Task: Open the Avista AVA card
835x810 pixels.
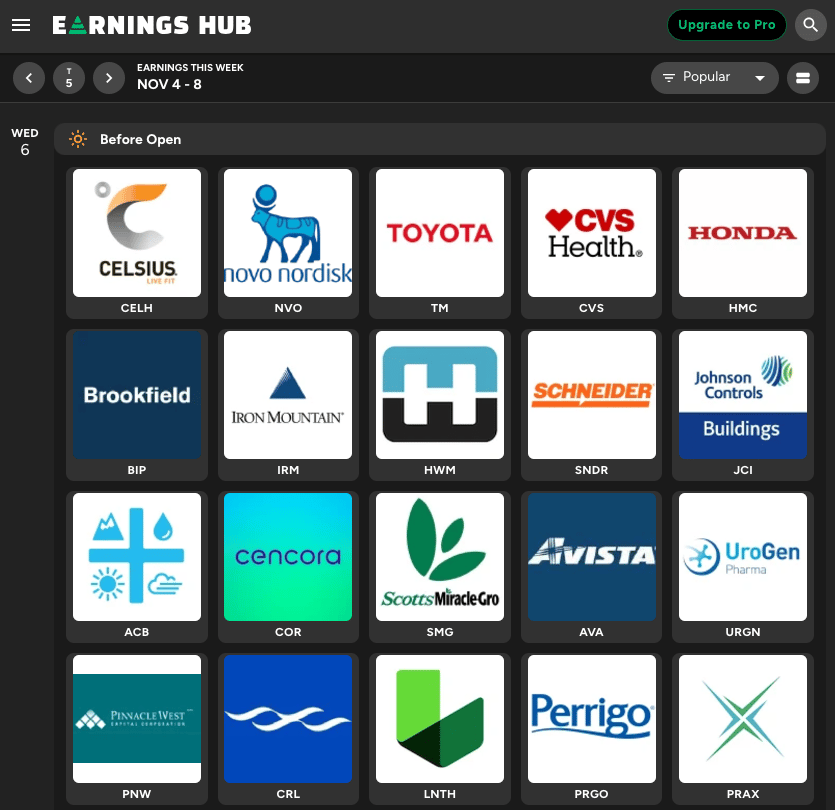Action: pos(591,567)
